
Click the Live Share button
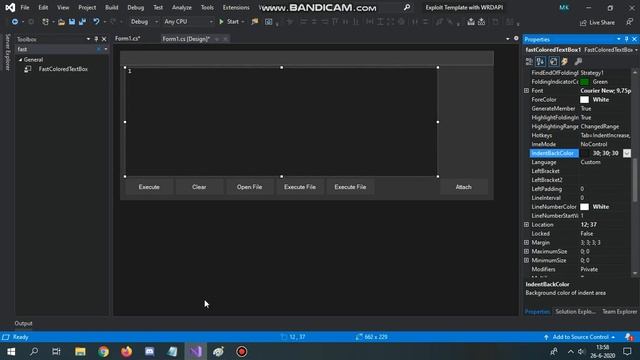[x=597, y=22]
